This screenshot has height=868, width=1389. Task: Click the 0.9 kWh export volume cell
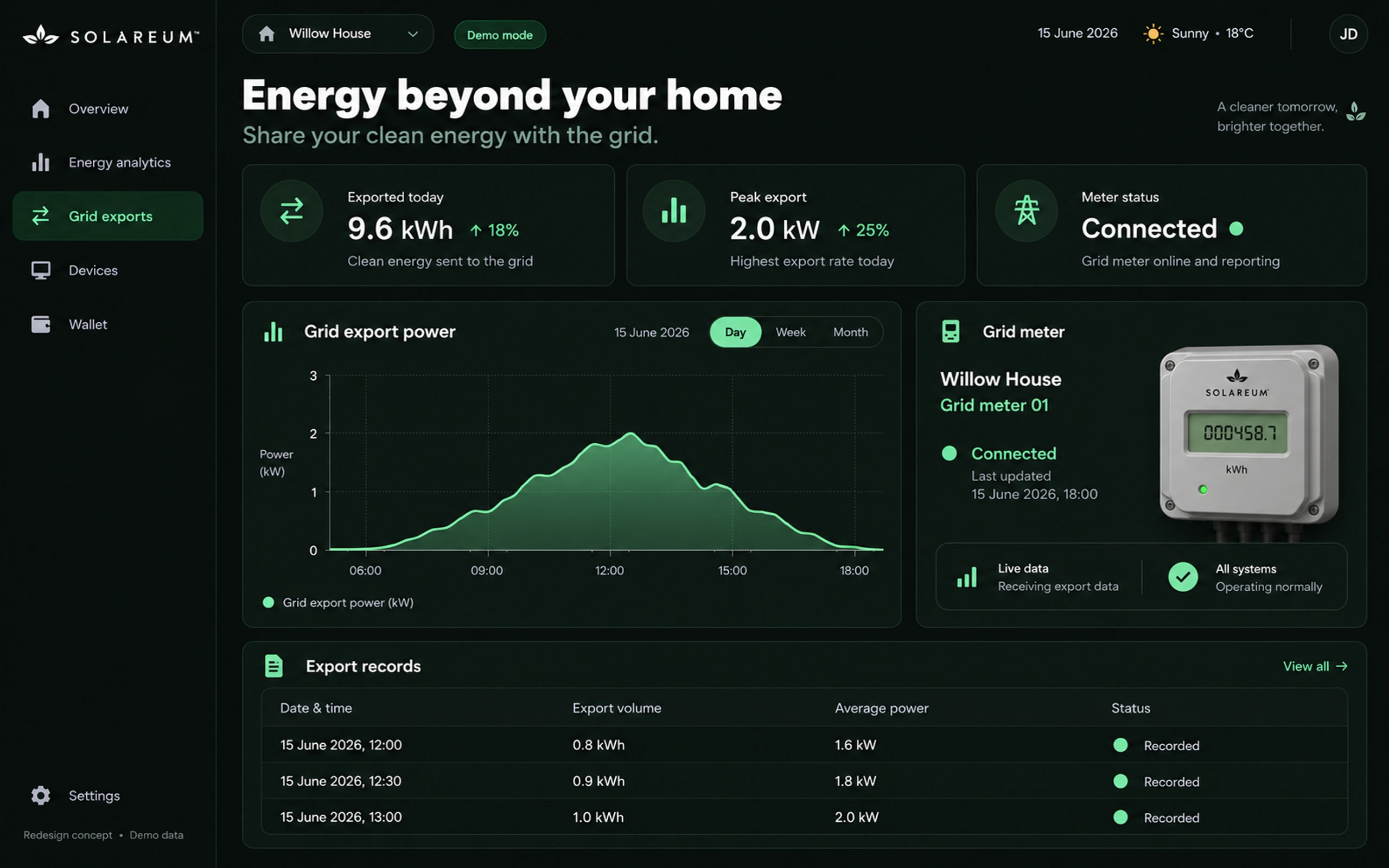point(598,781)
